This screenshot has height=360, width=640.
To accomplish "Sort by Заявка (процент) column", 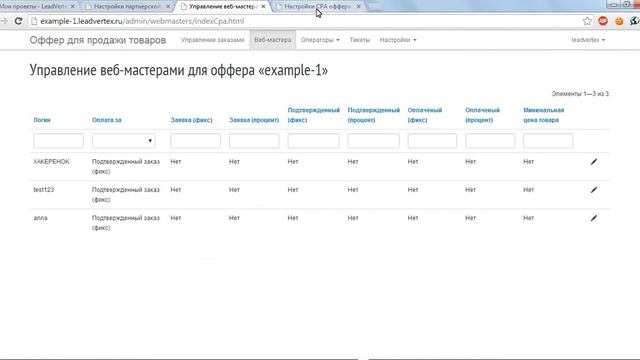I will click(254, 120).
